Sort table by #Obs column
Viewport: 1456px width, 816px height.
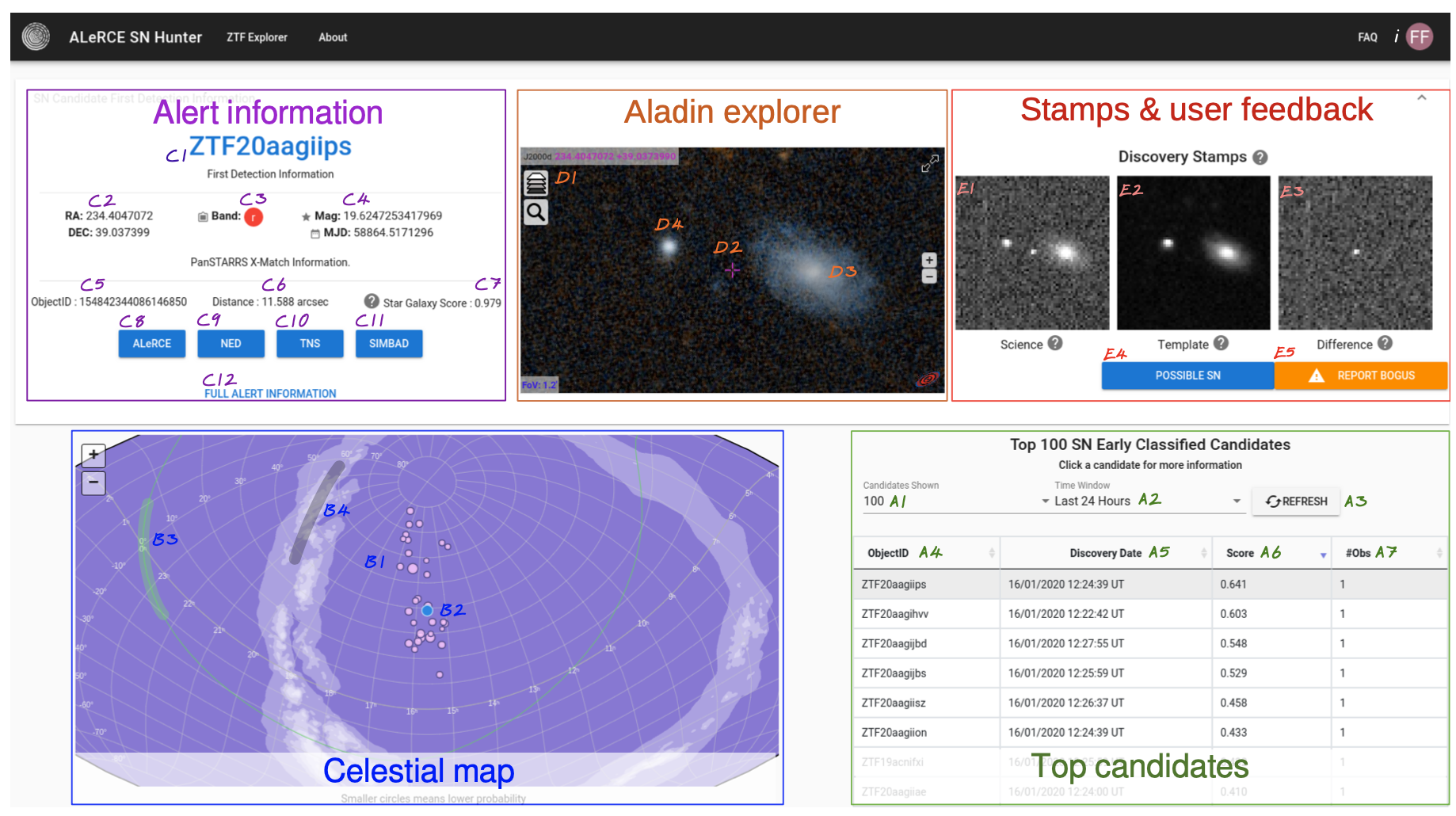click(x=1390, y=553)
